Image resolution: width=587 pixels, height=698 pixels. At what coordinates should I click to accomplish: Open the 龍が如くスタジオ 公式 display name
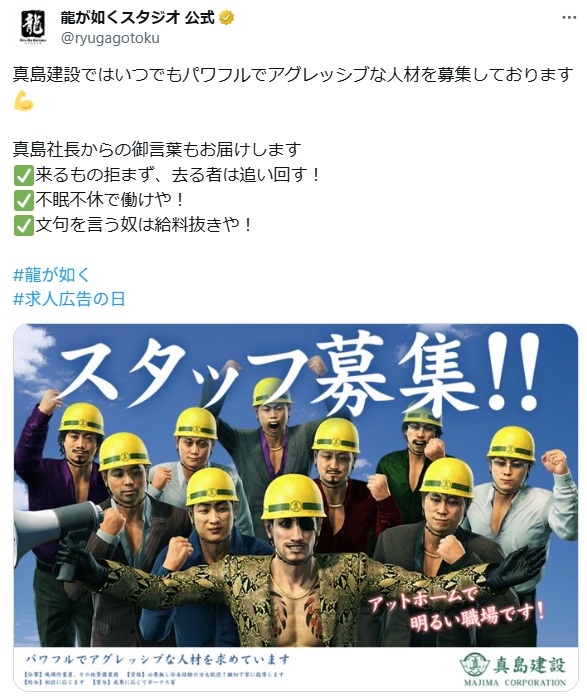pos(138,18)
